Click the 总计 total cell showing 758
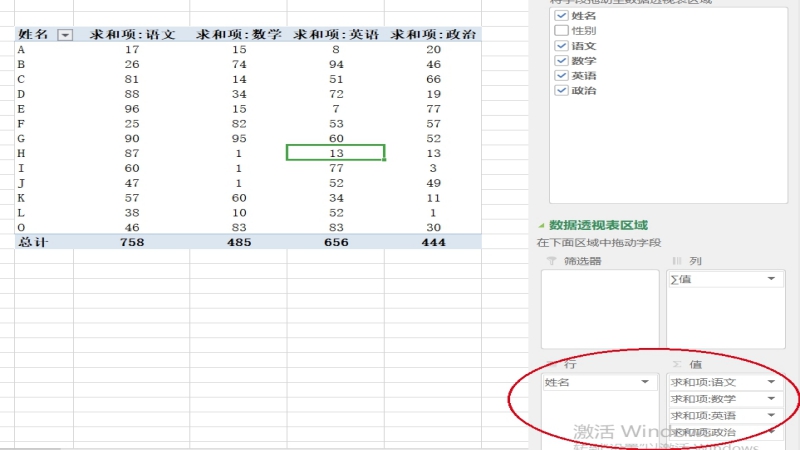 pyautogui.click(x=131, y=242)
